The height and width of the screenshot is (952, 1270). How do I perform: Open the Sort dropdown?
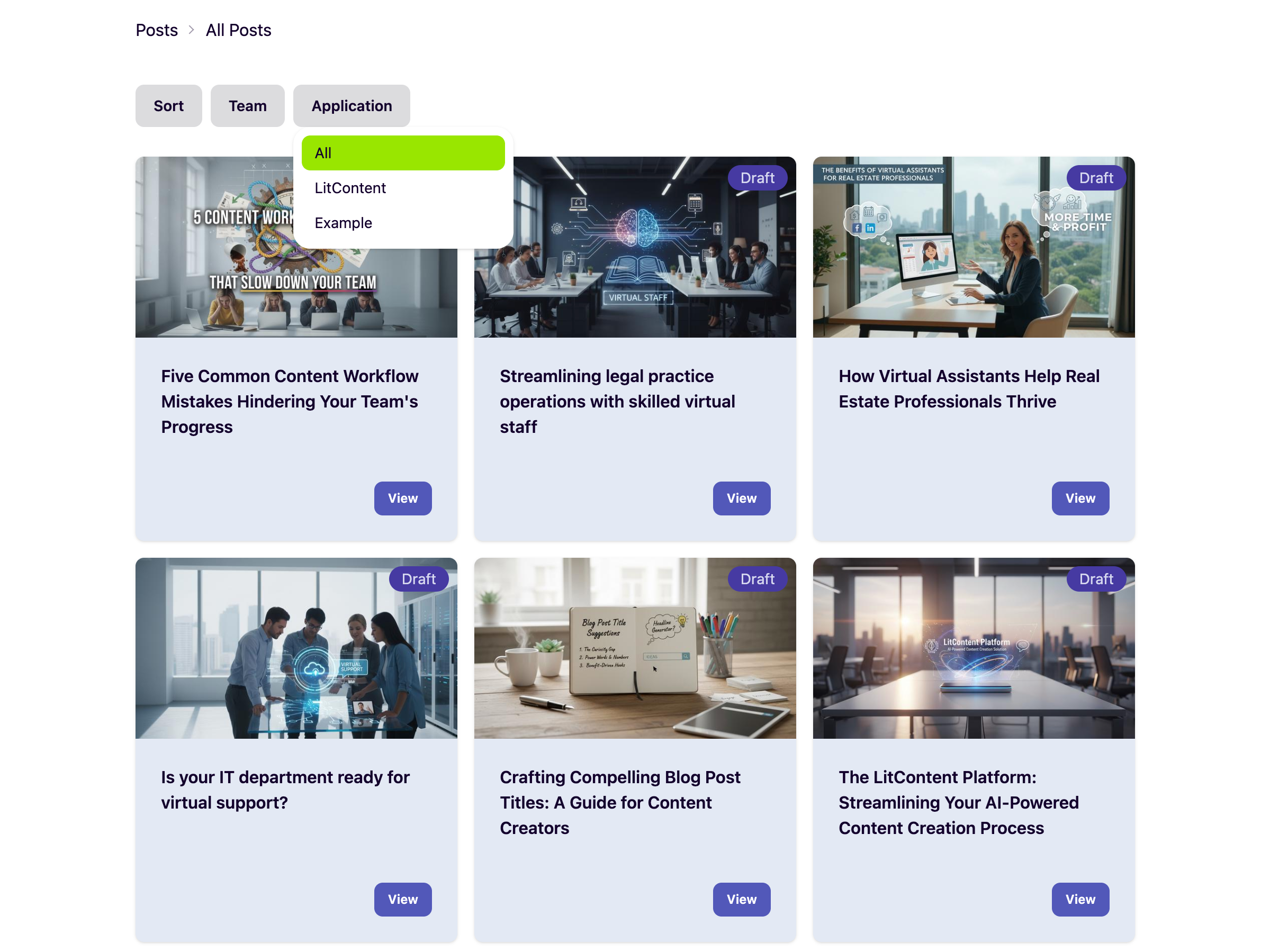click(168, 106)
